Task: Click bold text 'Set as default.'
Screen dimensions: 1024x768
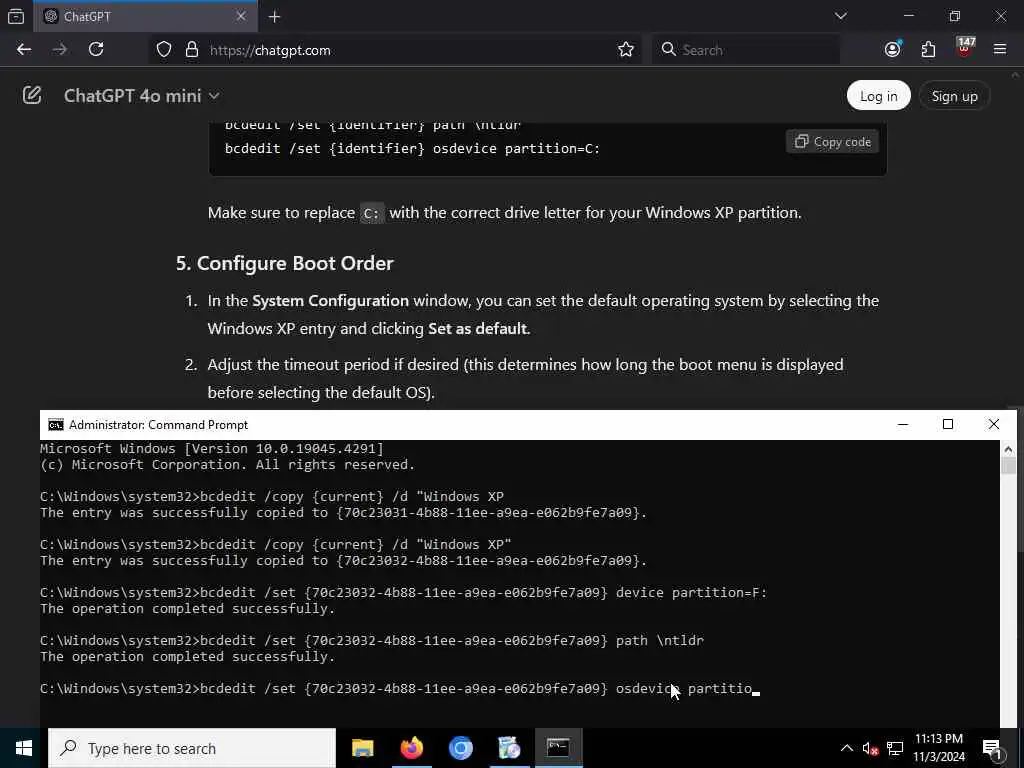Action: coord(479,328)
